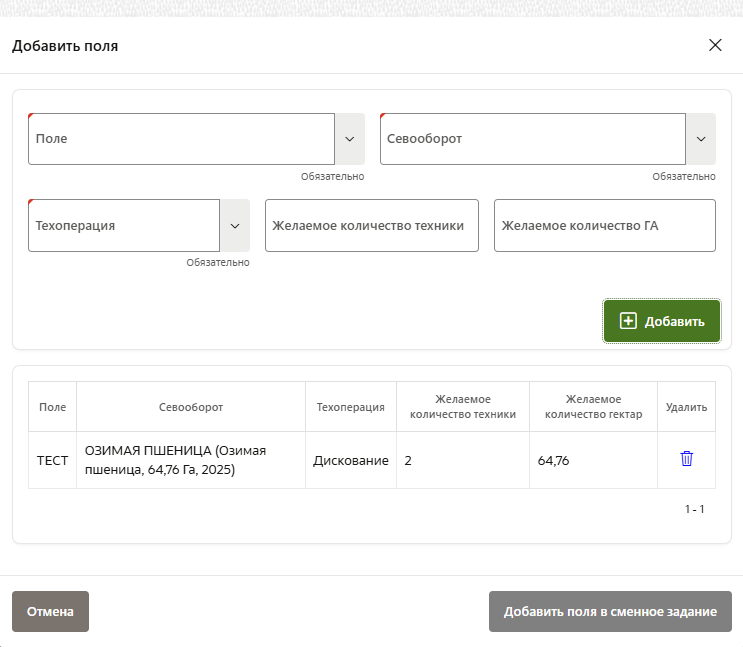
Task: Select the ТЕСТ cell in the table
Action: (x=52, y=460)
